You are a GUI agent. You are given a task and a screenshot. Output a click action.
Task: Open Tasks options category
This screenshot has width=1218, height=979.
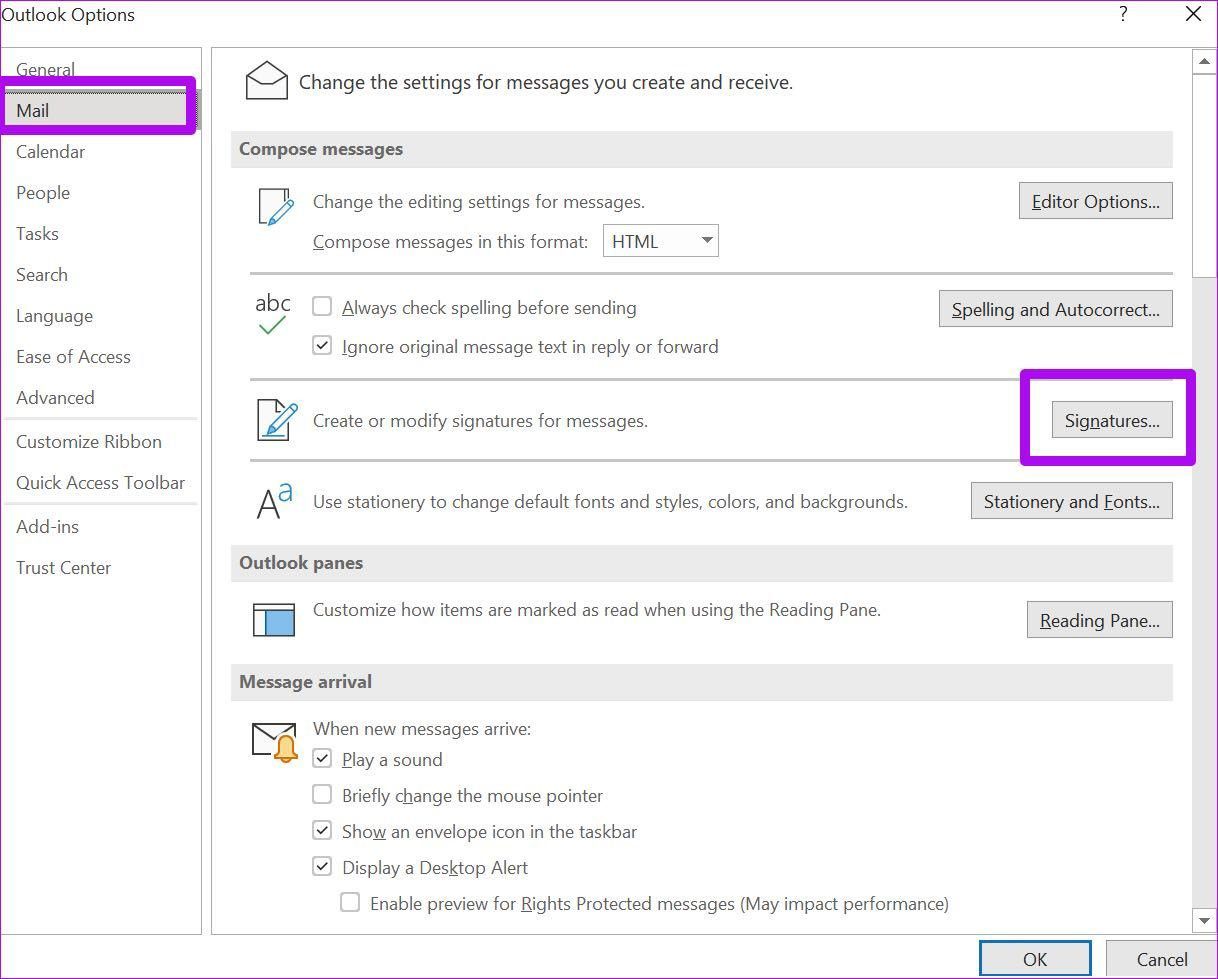[100, 233]
